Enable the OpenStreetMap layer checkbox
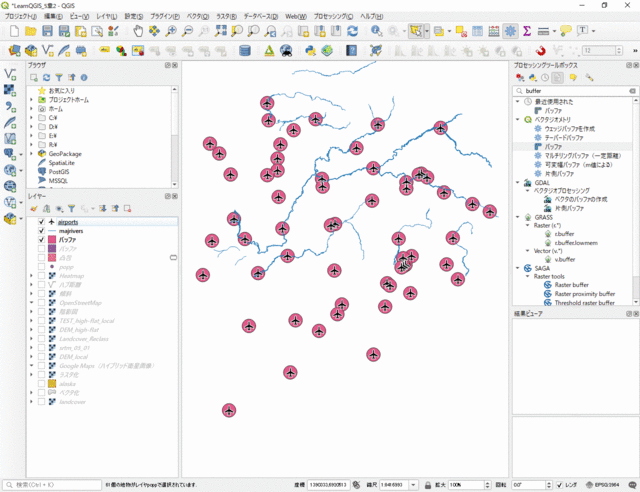This screenshot has width=640, height=492. point(41,303)
